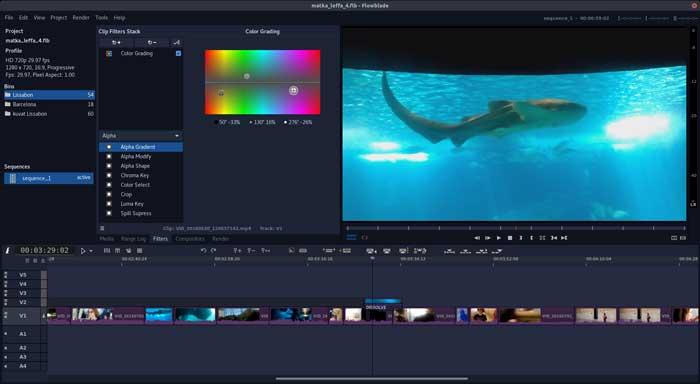Image resolution: width=700 pixels, height=384 pixels.
Task: Toggle mute on audio track A1
Action: [6, 334]
